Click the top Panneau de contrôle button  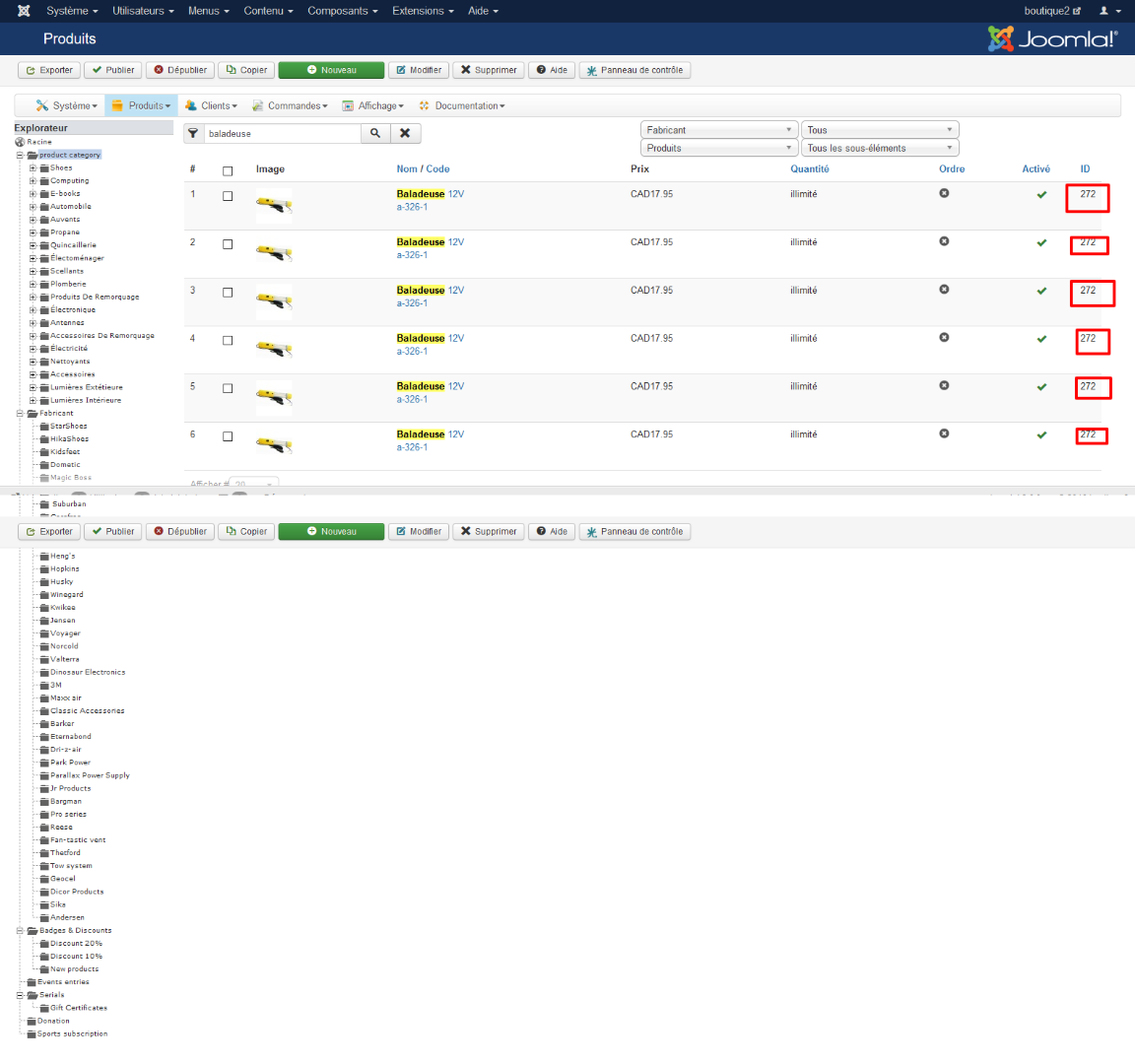click(x=634, y=70)
